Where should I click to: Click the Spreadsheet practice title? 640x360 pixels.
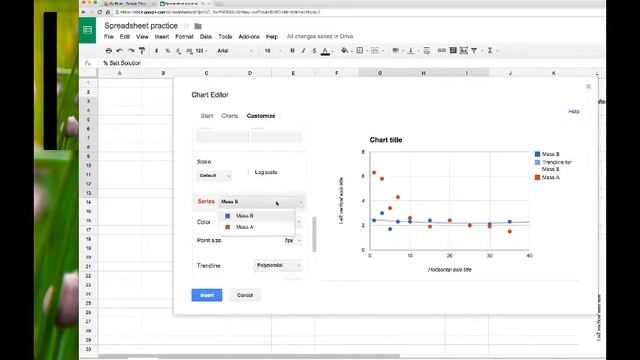point(141,26)
